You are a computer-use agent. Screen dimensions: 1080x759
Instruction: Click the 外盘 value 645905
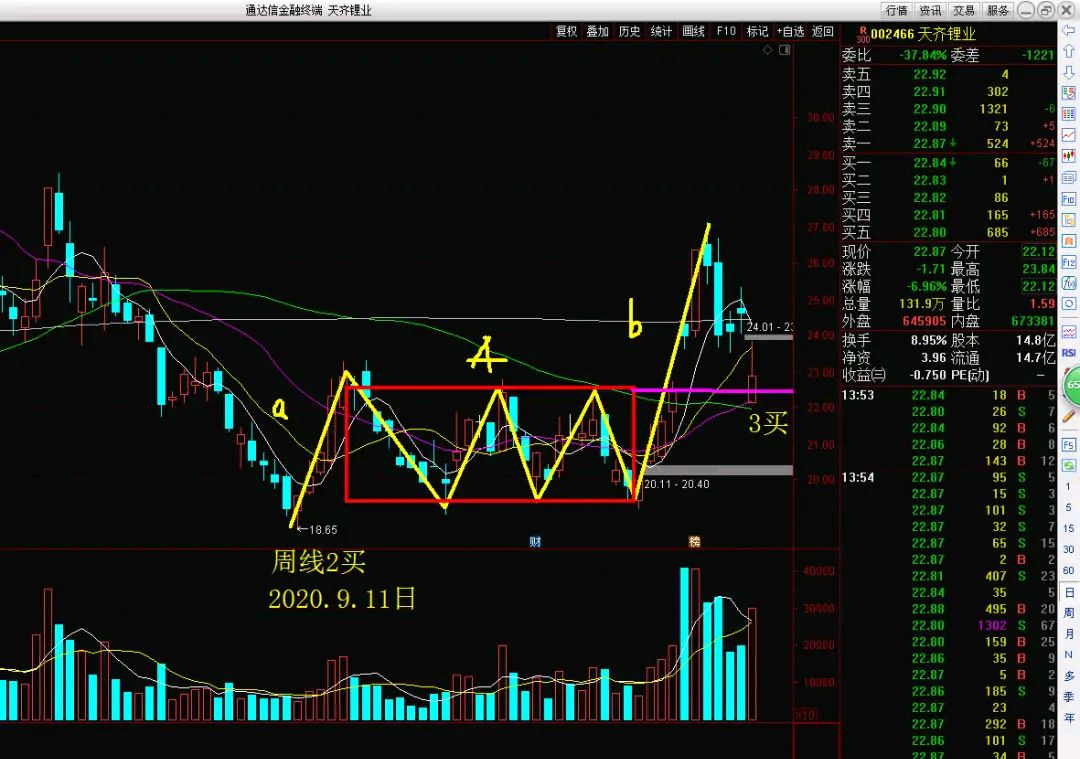click(924, 322)
